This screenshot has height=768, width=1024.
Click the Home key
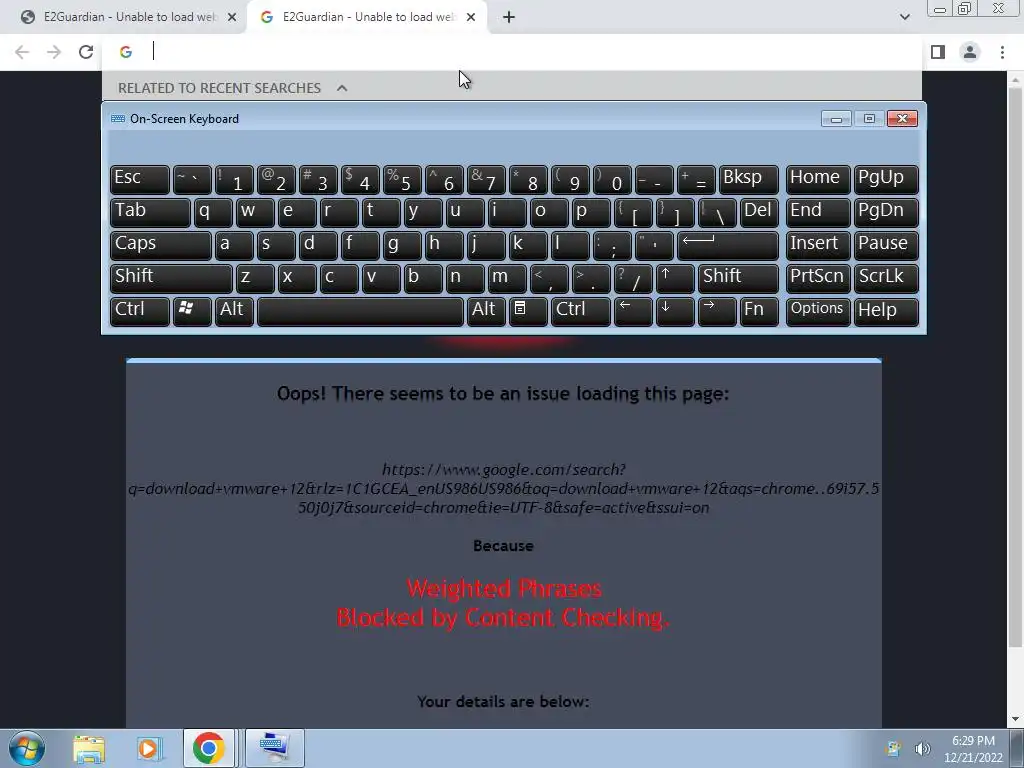click(818, 179)
